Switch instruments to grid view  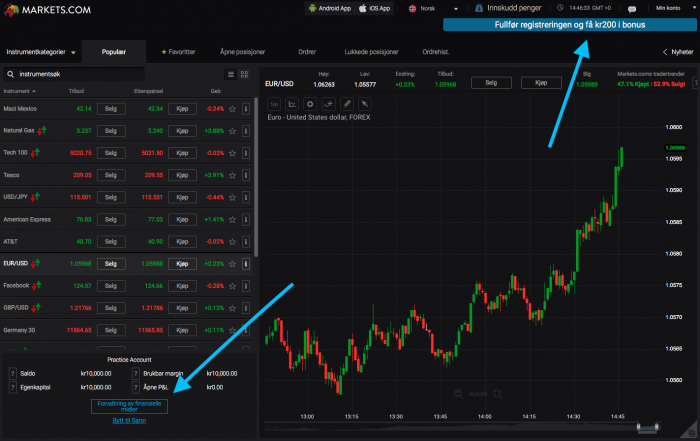(x=244, y=75)
